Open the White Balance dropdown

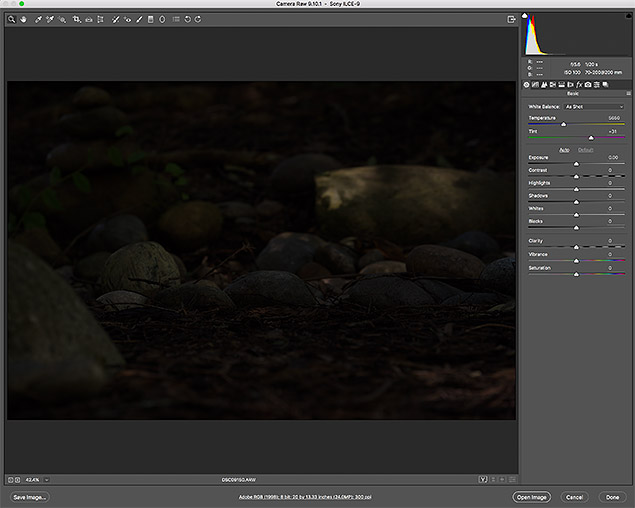click(x=594, y=106)
